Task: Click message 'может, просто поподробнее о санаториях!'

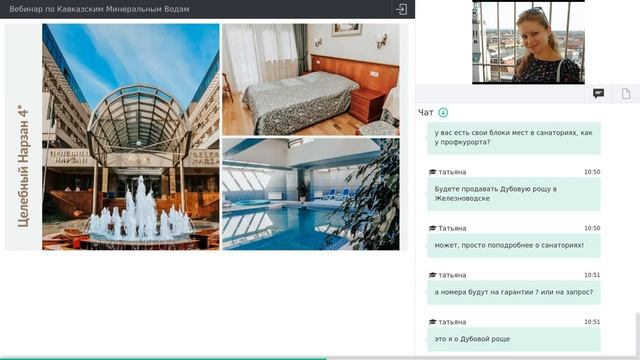Action: [x=513, y=245]
